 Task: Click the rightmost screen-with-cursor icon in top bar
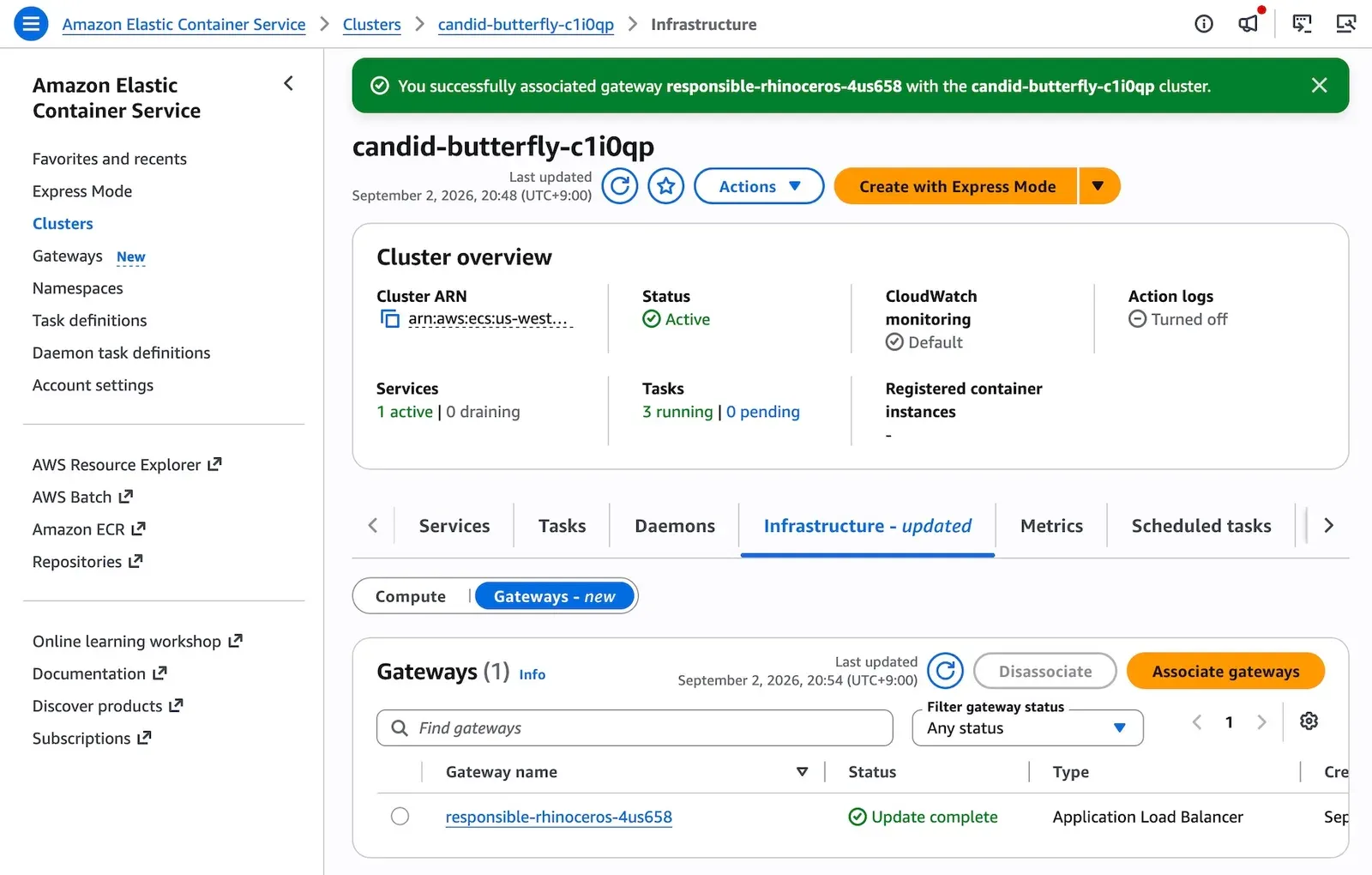pos(1346,24)
